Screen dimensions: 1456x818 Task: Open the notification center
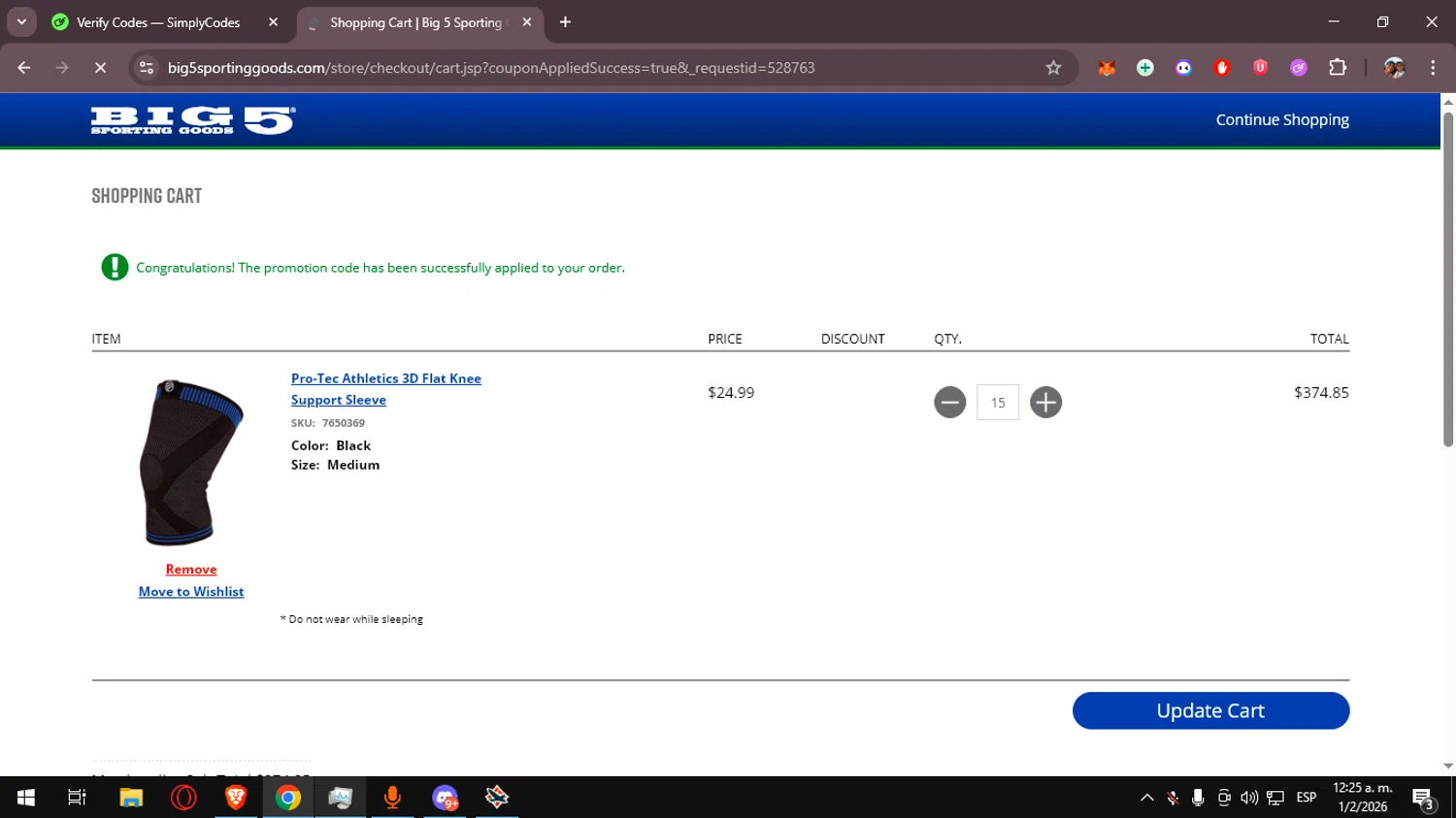click(x=1424, y=799)
